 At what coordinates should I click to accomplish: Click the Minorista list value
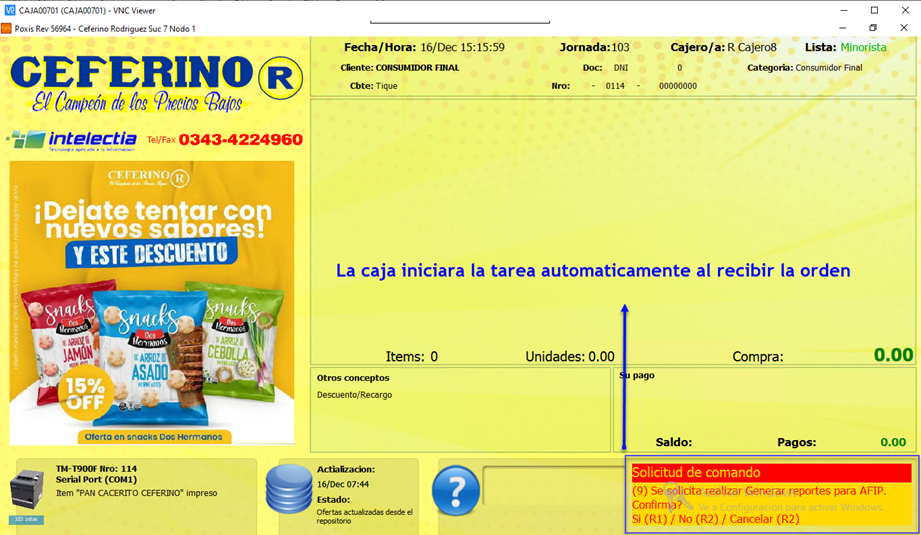(863, 47)
